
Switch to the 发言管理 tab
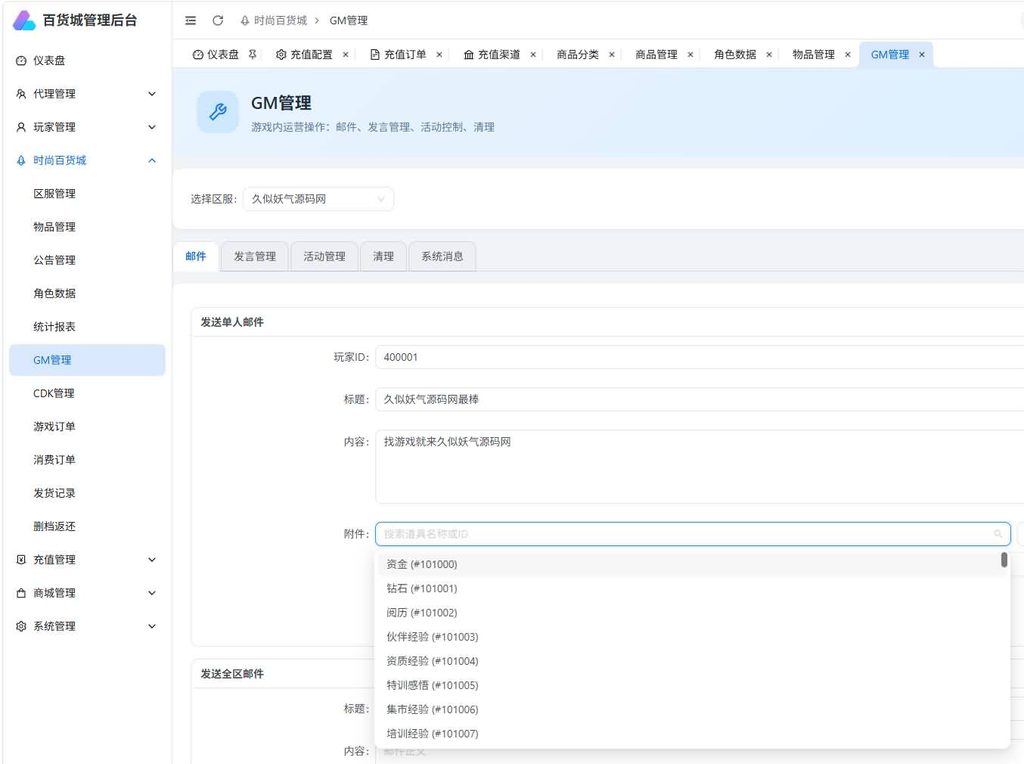point(255,257)
